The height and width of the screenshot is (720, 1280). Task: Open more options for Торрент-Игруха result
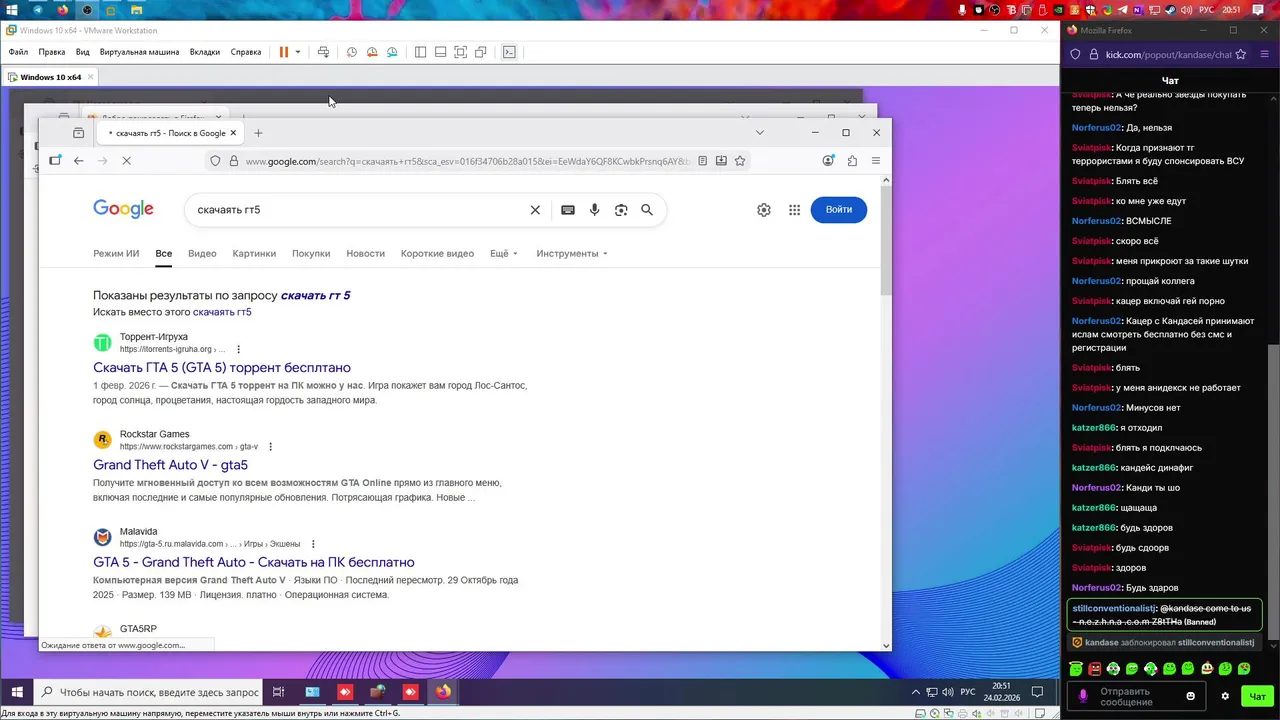pos(238,349)
